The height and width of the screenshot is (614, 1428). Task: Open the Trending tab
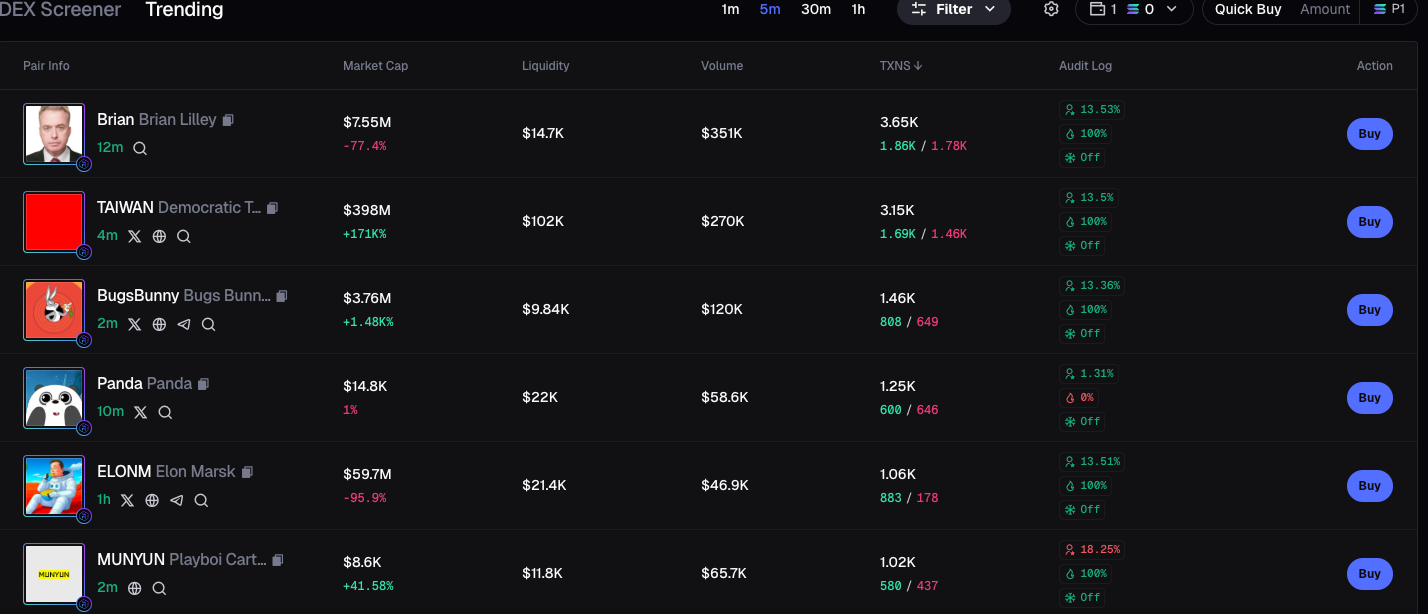[184, 10]
